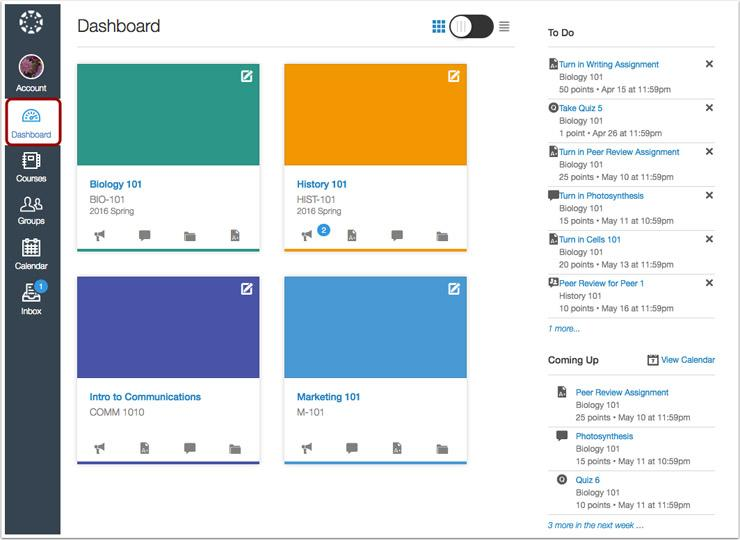Click the Quiz 6 rocket icon

click(562, 480)
